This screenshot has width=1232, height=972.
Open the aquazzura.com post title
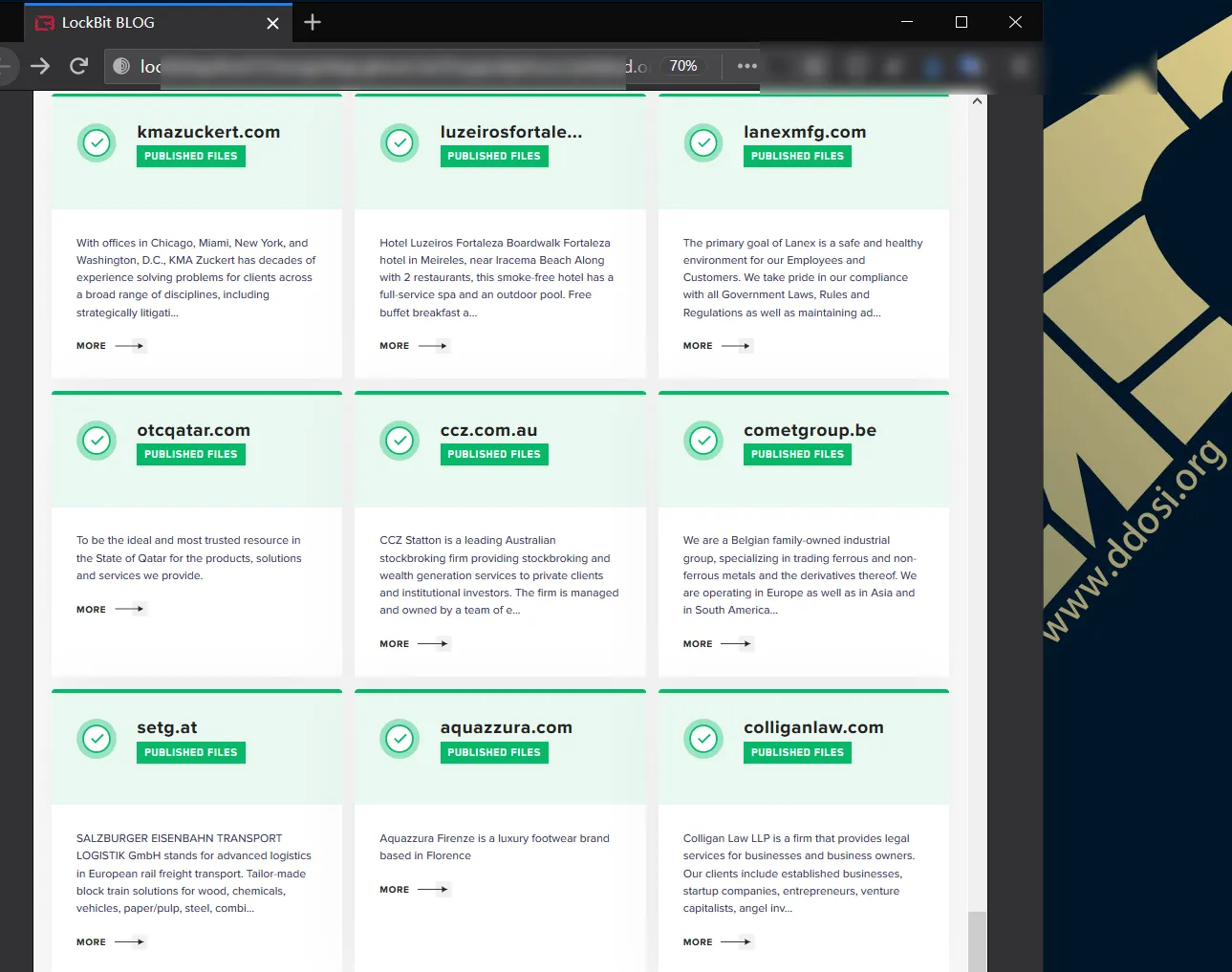point(506,727)
